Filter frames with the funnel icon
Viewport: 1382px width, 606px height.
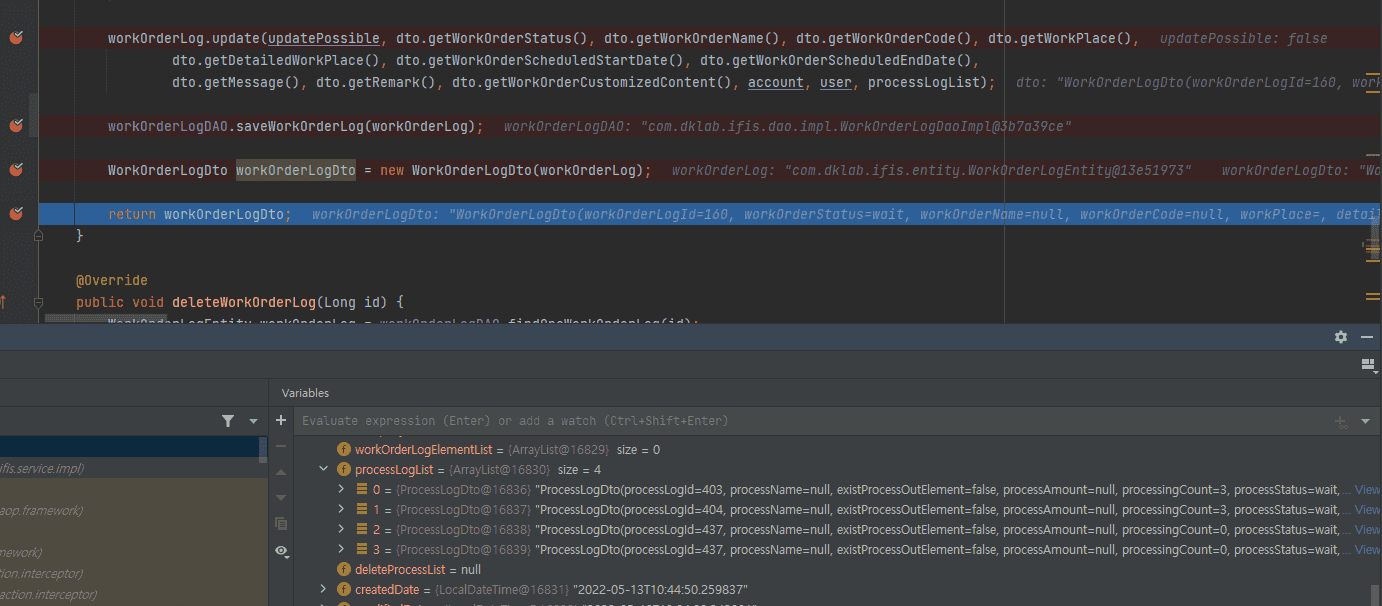click(x=228, y=421)
